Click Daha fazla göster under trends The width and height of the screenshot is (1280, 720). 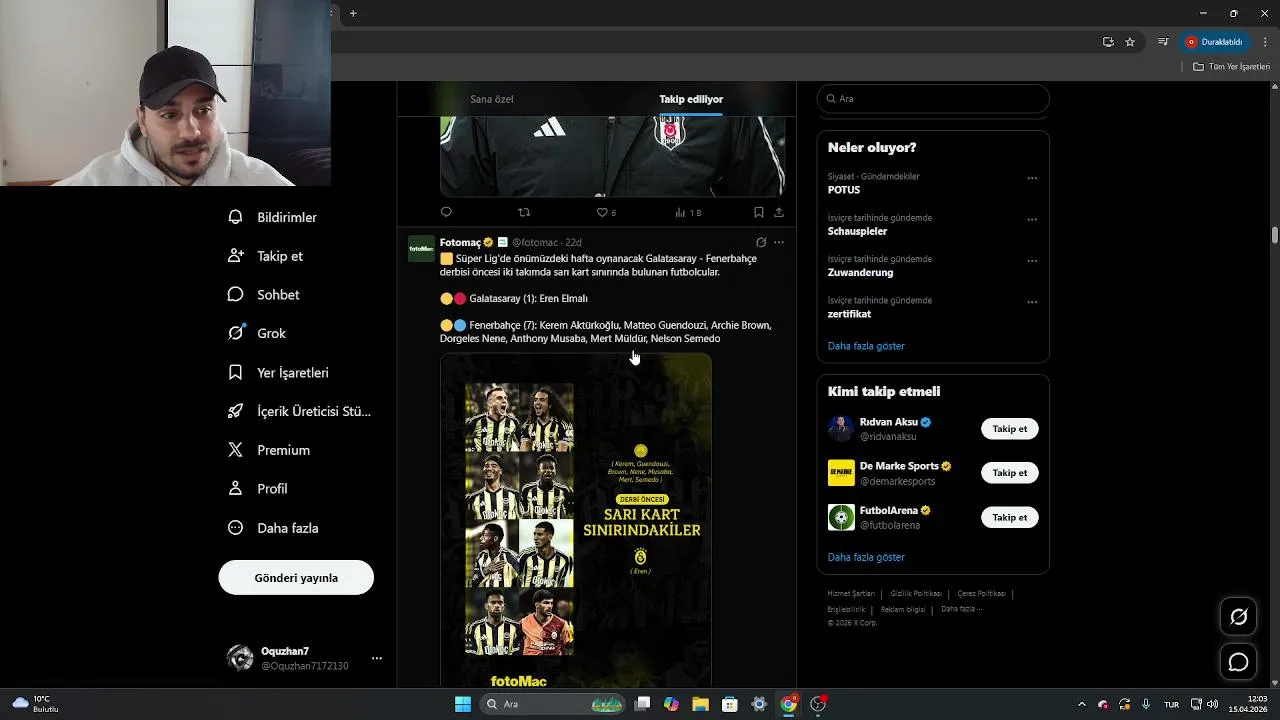(866, 346)
